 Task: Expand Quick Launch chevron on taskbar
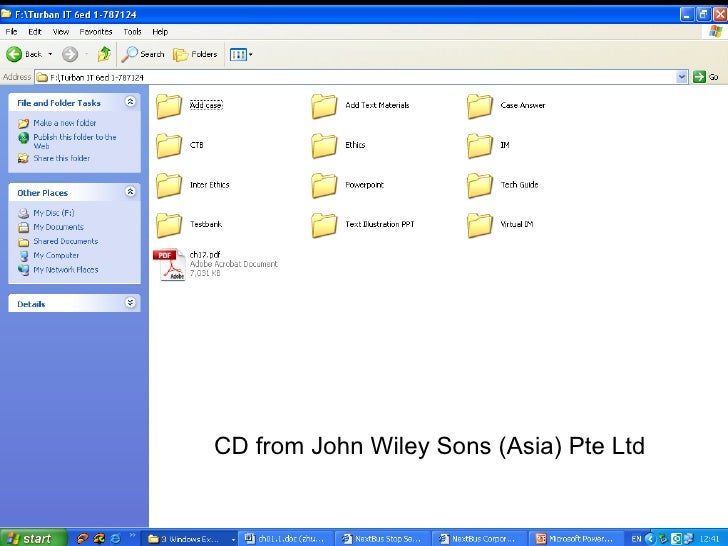[132, 536]
